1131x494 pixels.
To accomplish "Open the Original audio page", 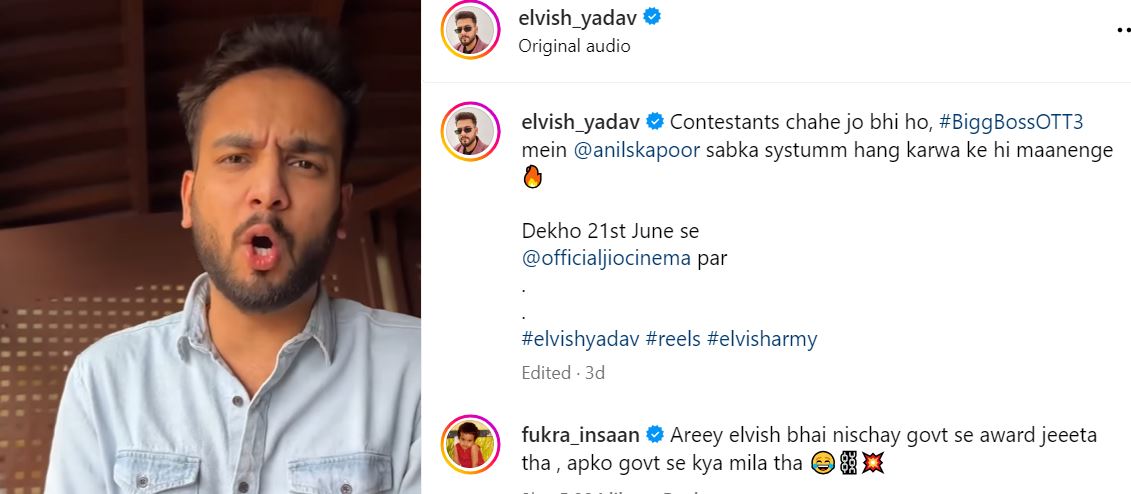I will tap(574, 46).
